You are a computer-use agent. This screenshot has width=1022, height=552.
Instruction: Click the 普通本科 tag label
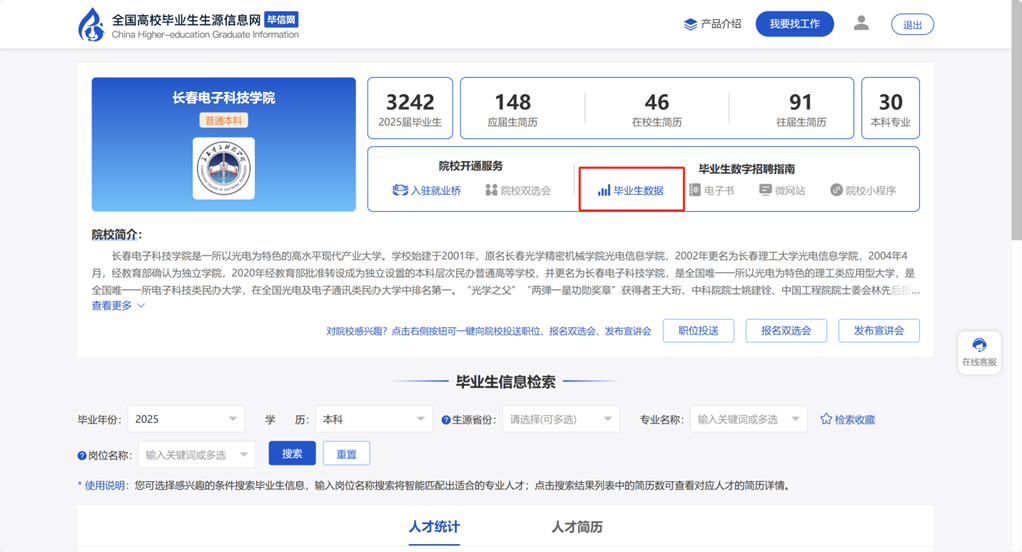point(224,121)
